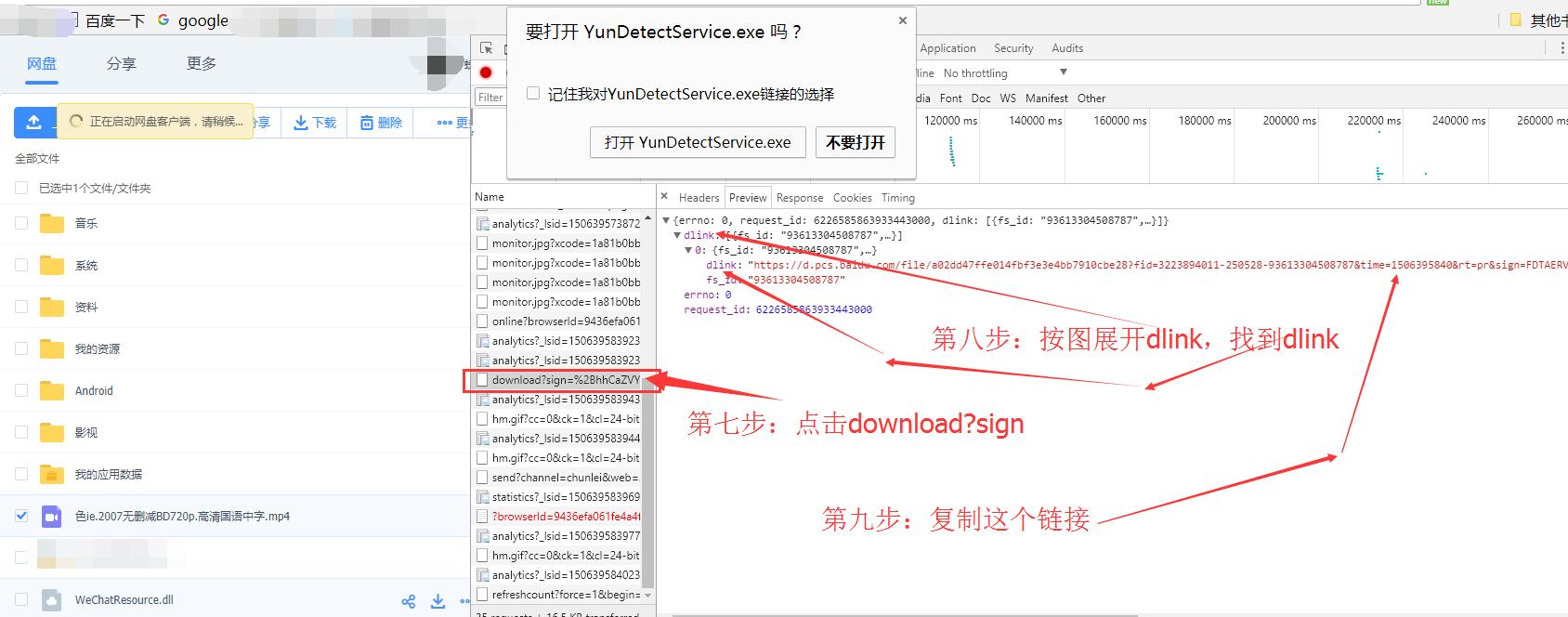
Task: Click the mp4 video file icon
Action: [x=52, y=516]
